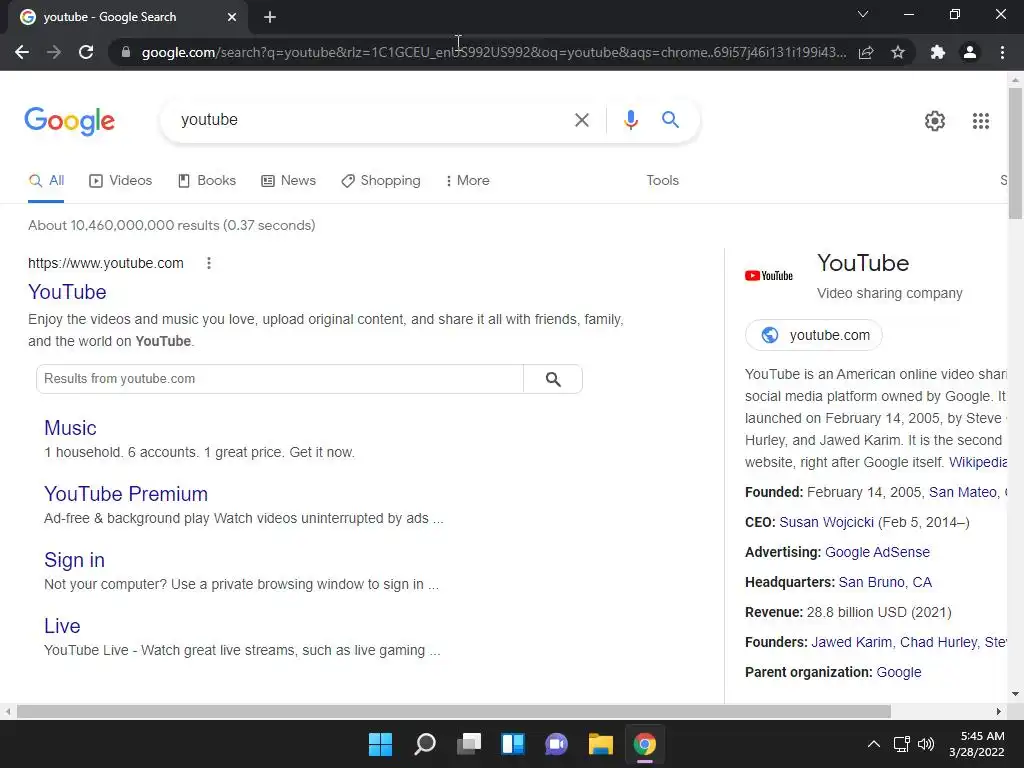Open the three-dot options beside youtube.com result
The width and height of the screenshot is (1024, 768).
click(x=209, y=263)
